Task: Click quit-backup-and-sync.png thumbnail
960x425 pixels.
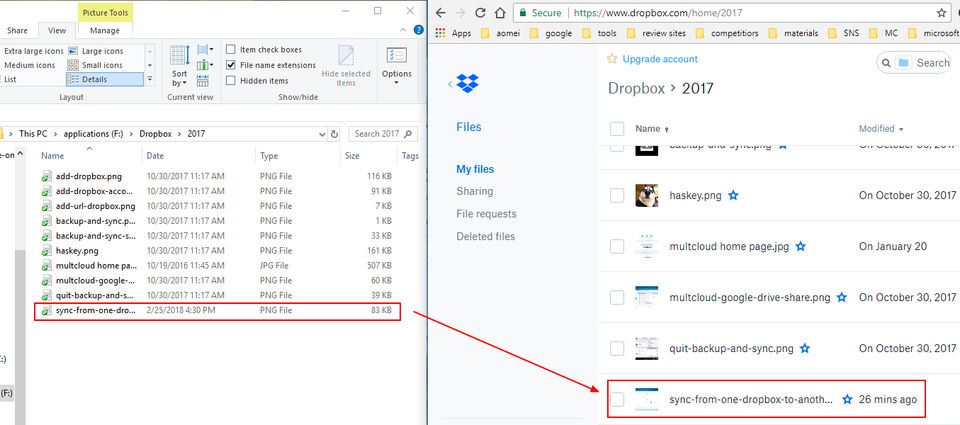Action: (x=647, y=348)
